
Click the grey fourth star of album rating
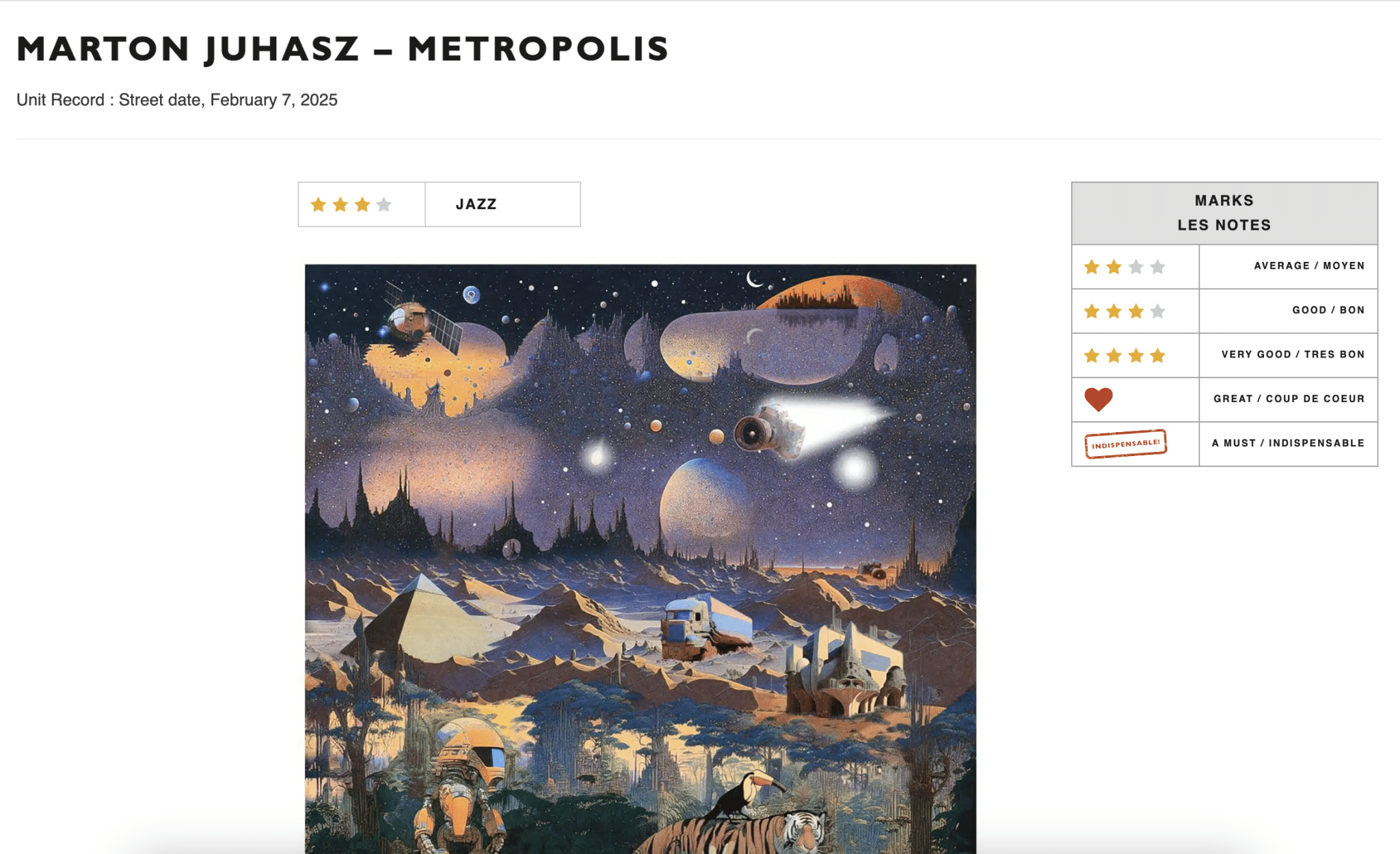(x=384, y=204)
